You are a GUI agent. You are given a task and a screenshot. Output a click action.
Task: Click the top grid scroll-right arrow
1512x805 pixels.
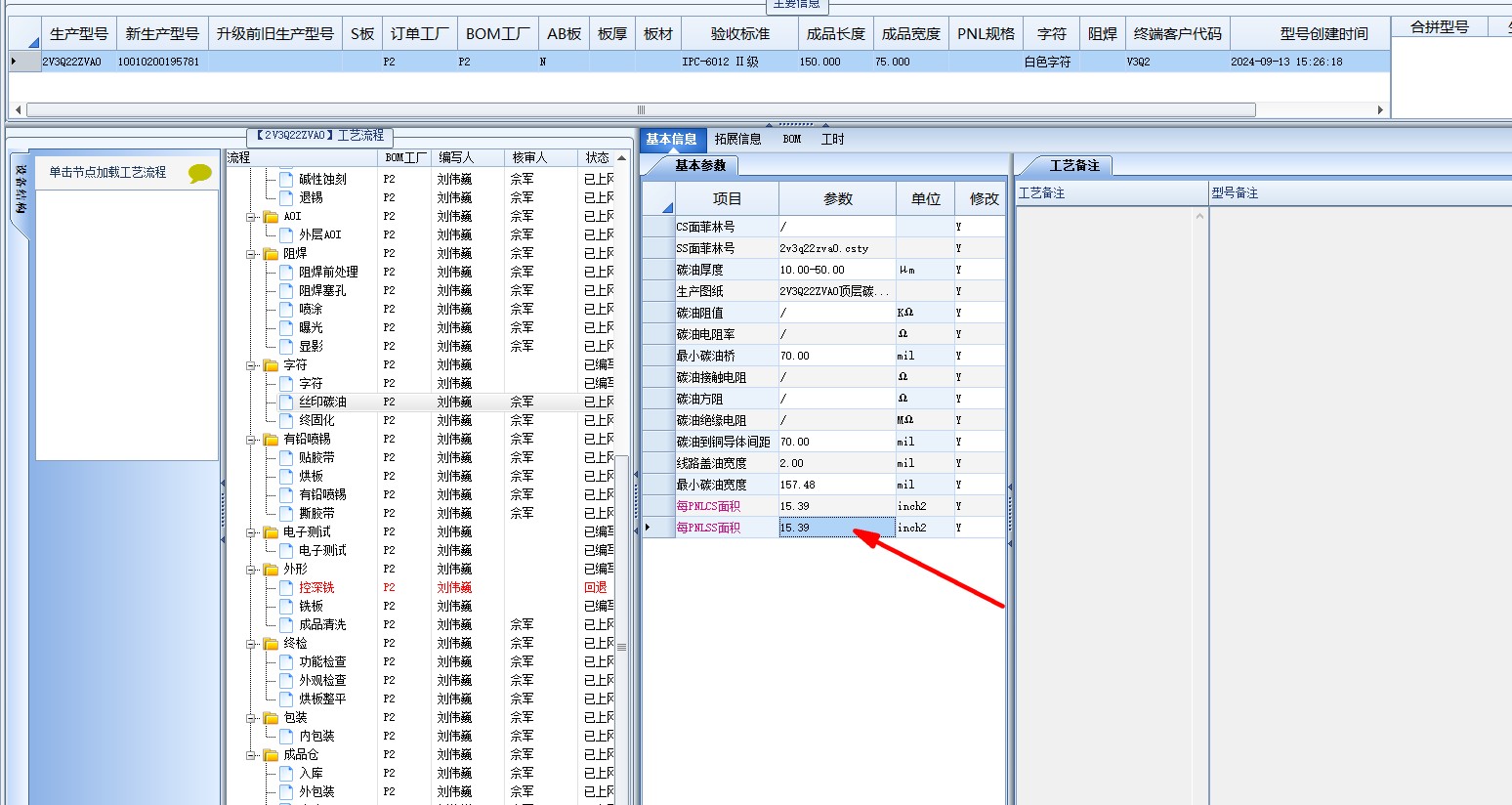pyautogui.click(x=1380, y=110)
